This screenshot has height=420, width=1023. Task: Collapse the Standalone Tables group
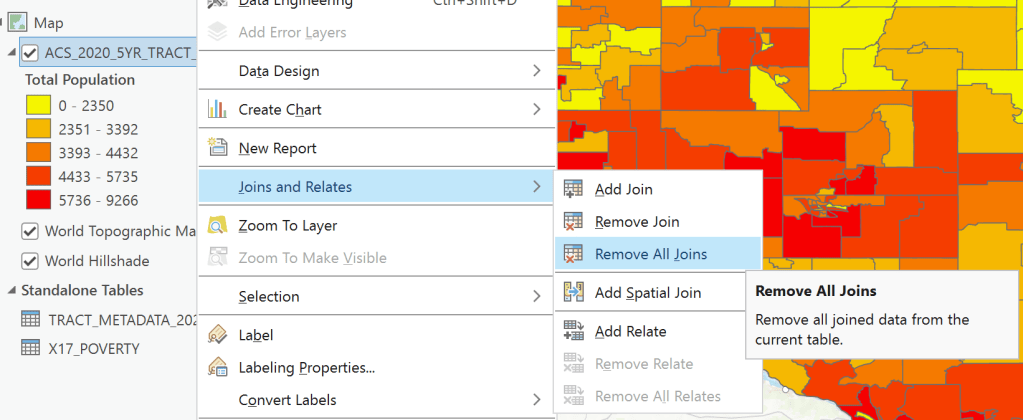point(12,290)
